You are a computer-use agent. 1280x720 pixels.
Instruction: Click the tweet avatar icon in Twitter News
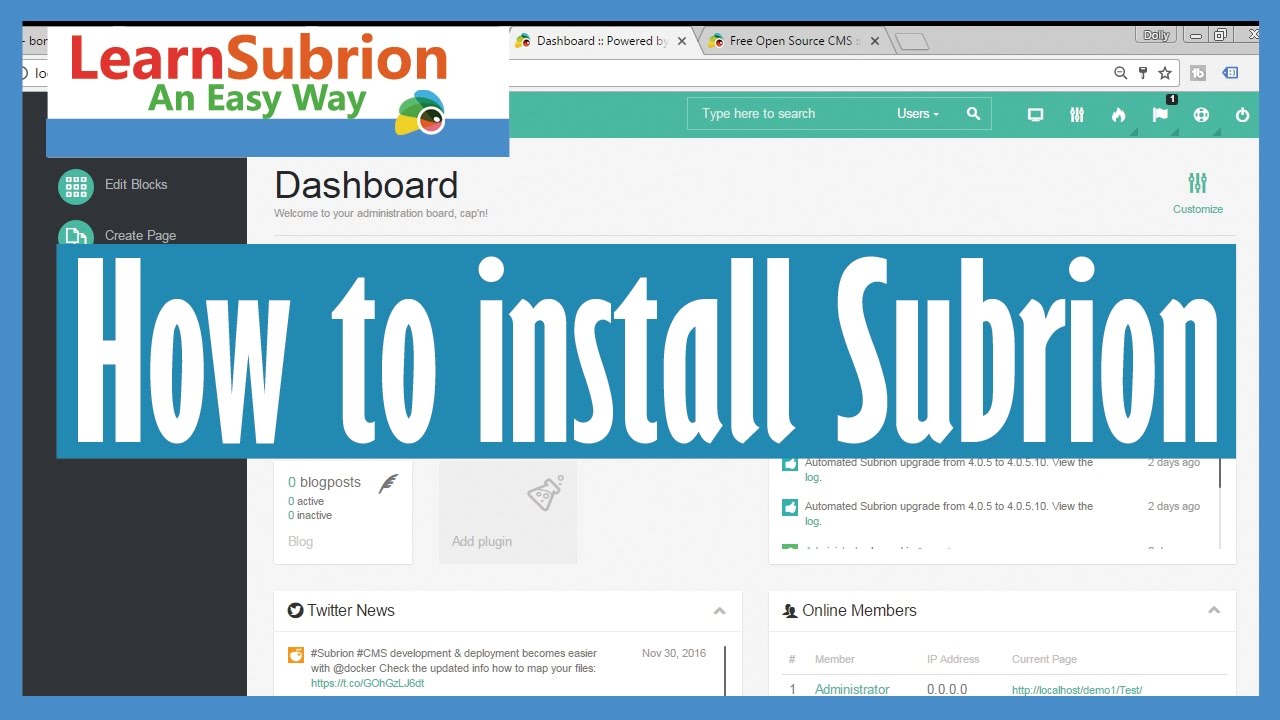[x=296, y=655]
